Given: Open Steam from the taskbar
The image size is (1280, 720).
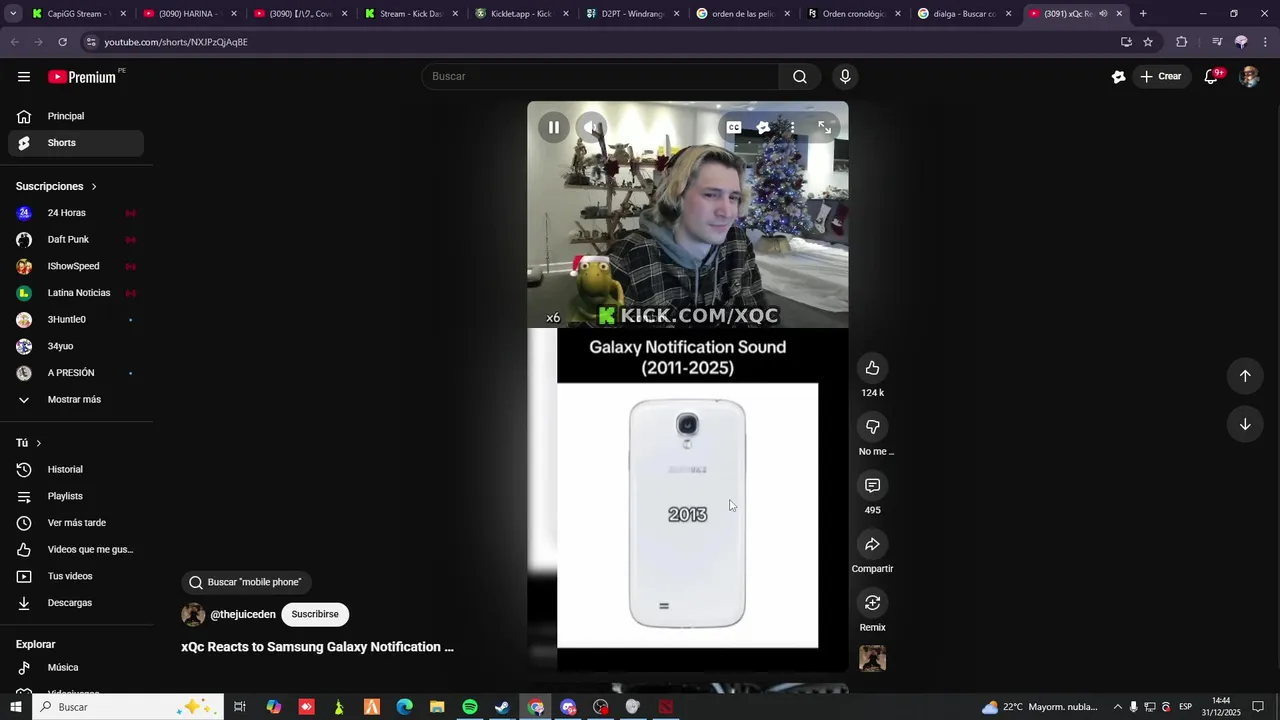Looking at the screenshot, I should (x=502, y=707).
